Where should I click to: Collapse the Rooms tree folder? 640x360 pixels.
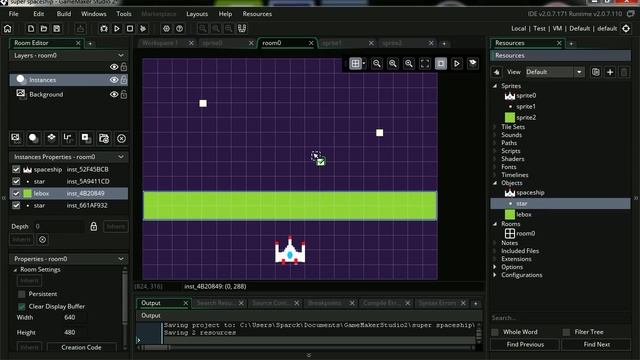pos(495,224)
